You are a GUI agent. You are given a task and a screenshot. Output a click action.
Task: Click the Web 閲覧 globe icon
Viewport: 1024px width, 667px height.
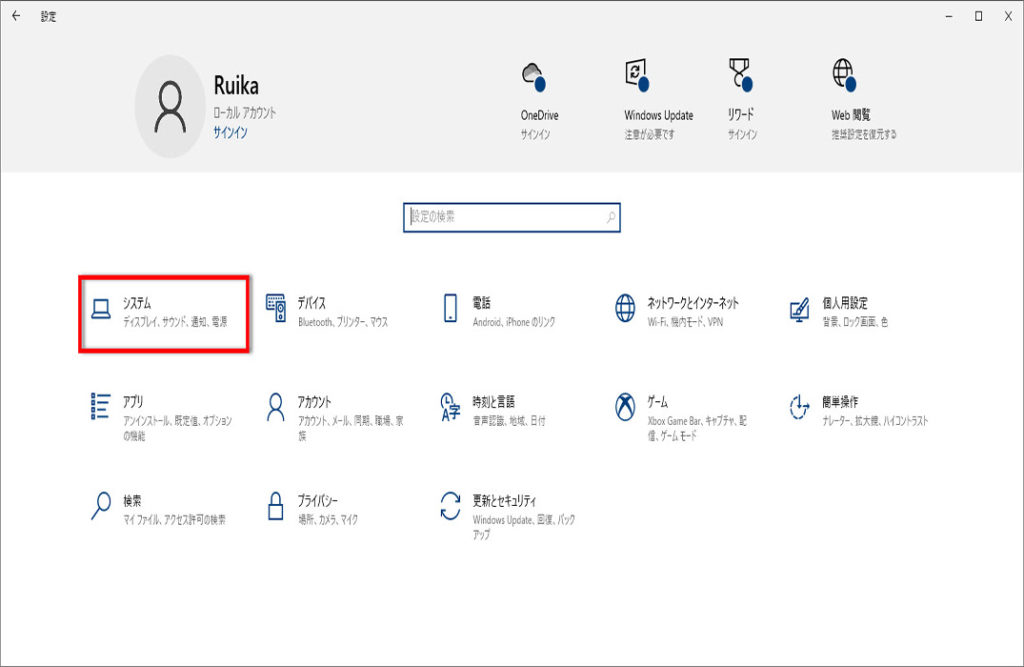coord(843,76)
